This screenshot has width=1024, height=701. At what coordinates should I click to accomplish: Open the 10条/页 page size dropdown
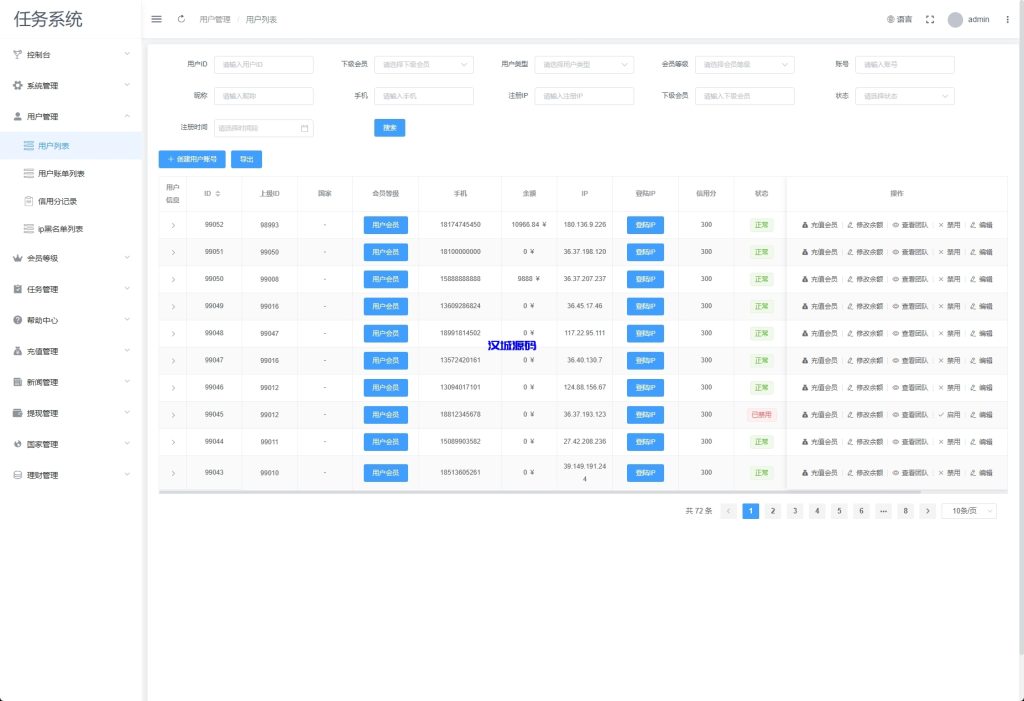(x=969, y=511)
